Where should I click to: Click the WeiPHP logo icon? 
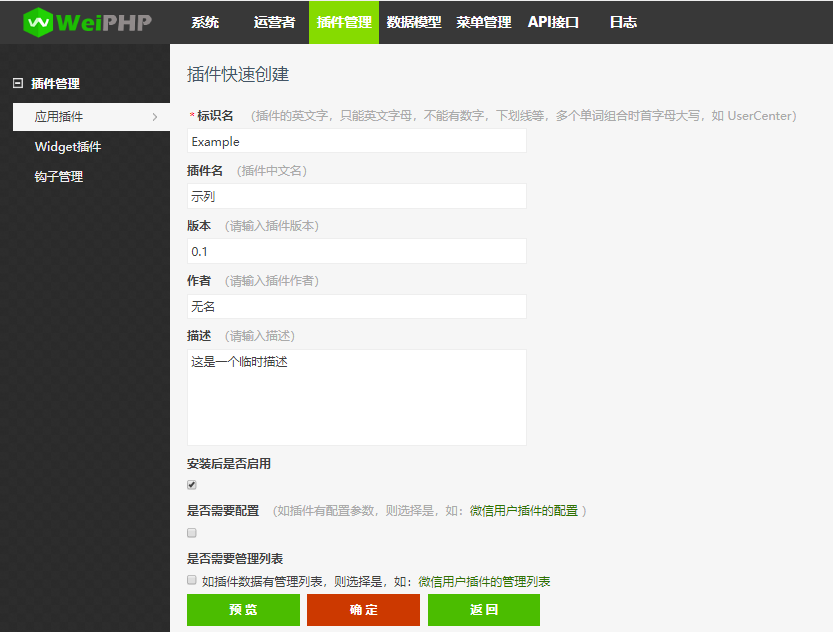pyautogui.click(x=40, y=21)
